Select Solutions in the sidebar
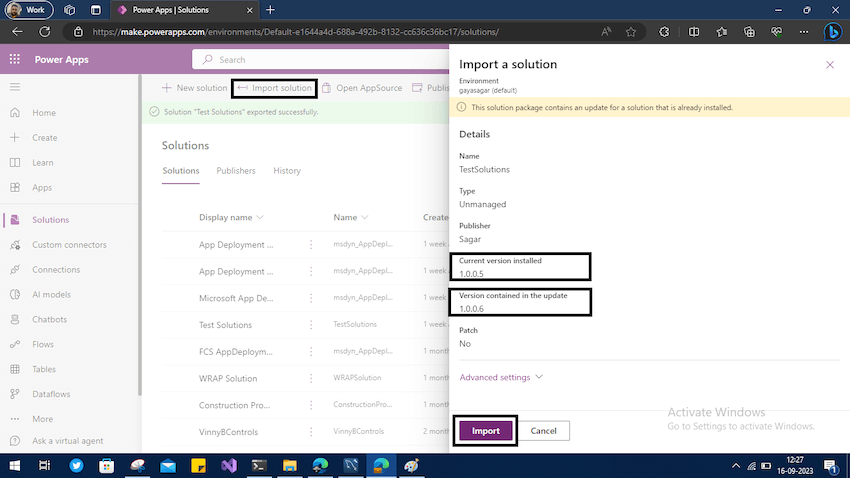This screenshot has width=850, height=478. (x=50, y=219)
